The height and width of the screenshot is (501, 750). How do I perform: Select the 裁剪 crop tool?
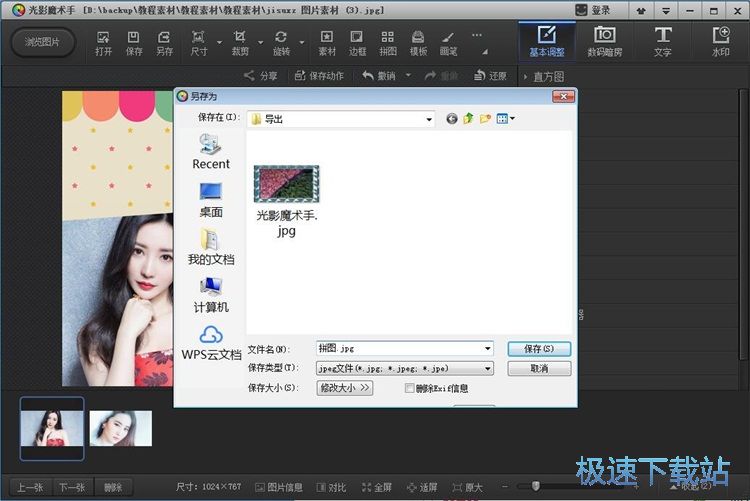(x=240, y=44)
